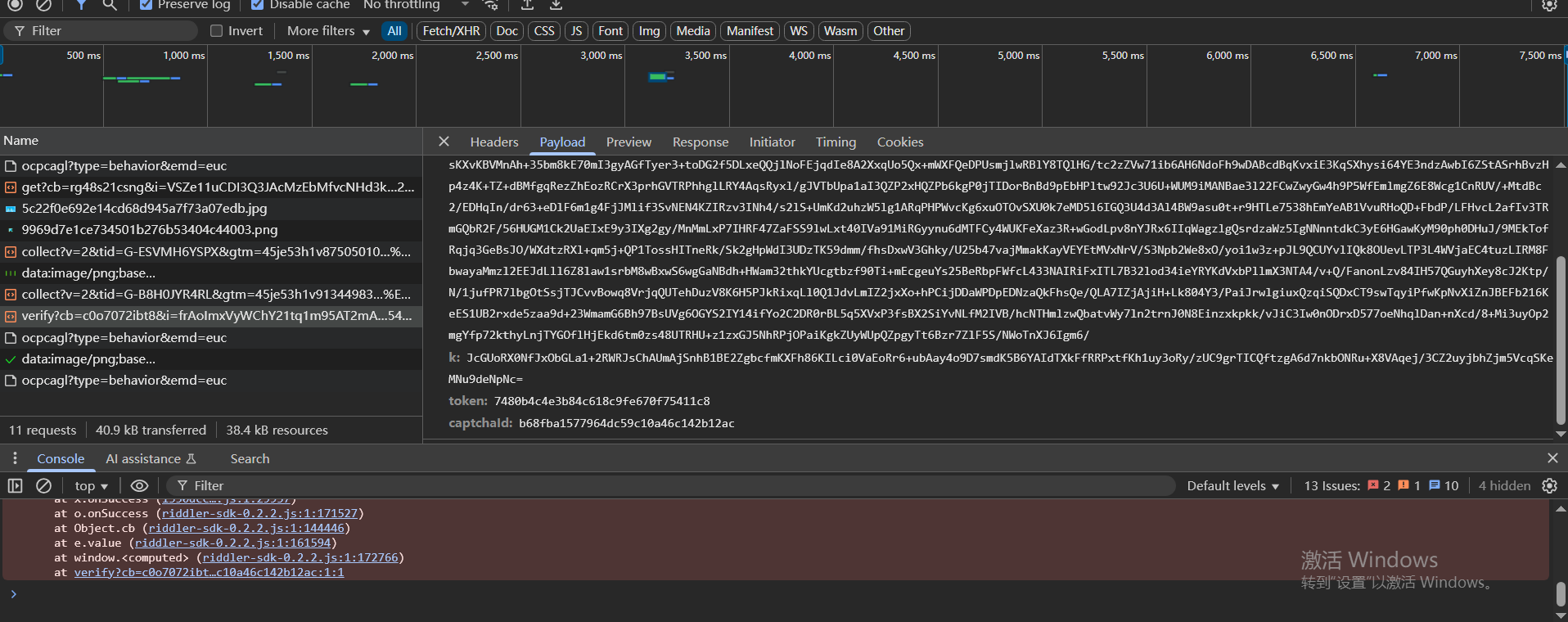Viewport: 1568px width, 622px height.
Task: Close the request details pane
Action: pos(444,142)
